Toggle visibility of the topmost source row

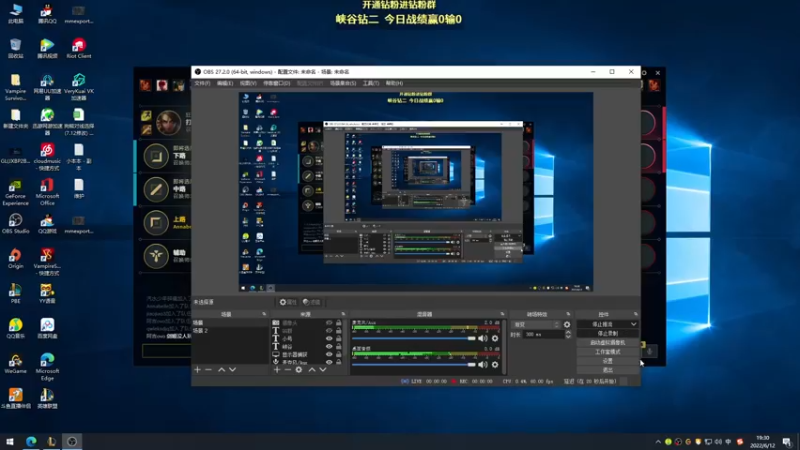[329, 323]
